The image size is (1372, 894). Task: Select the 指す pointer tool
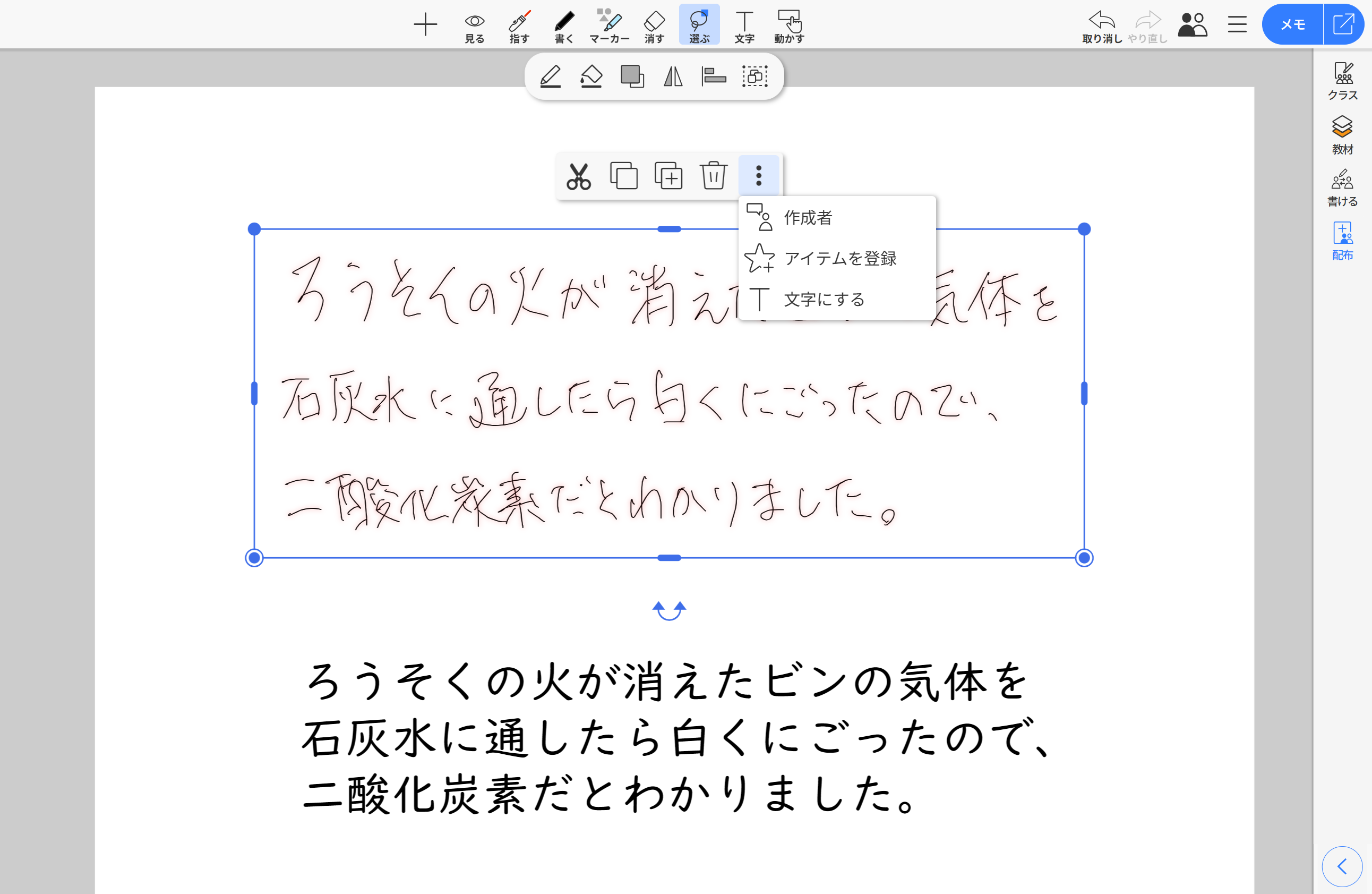pyautogui.click(x=519, y=27)
